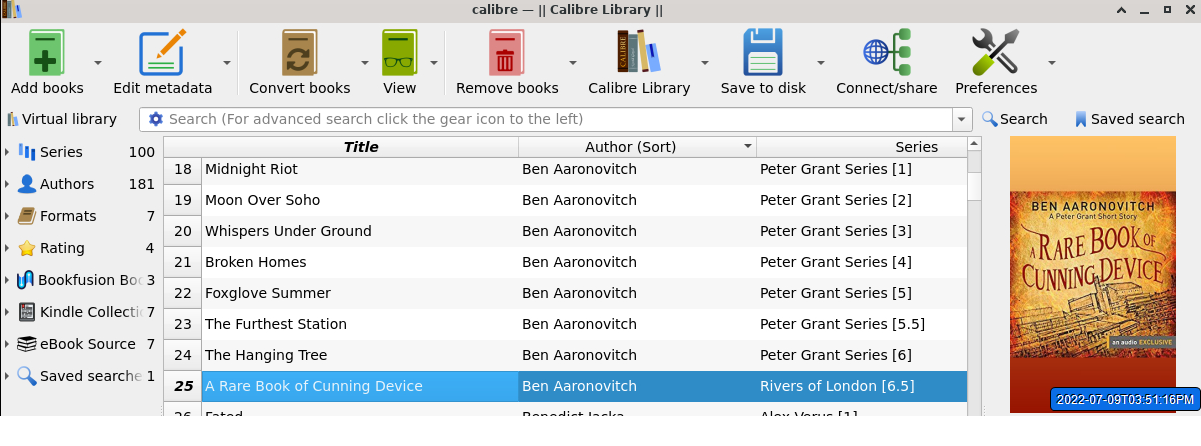Open the Virtual library button

pos(62,119)
